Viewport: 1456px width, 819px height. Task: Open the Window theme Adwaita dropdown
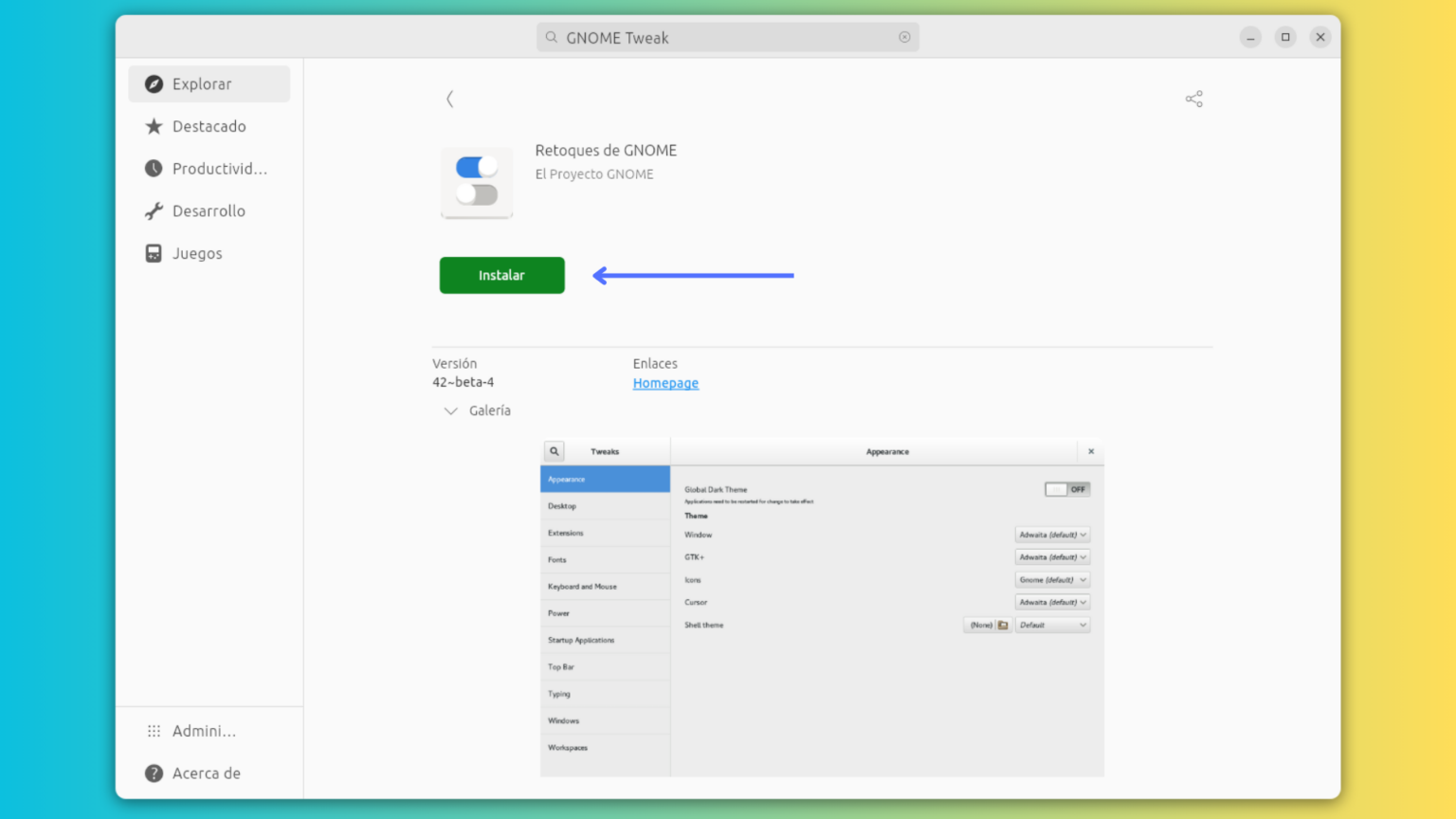coord(1052,534)
